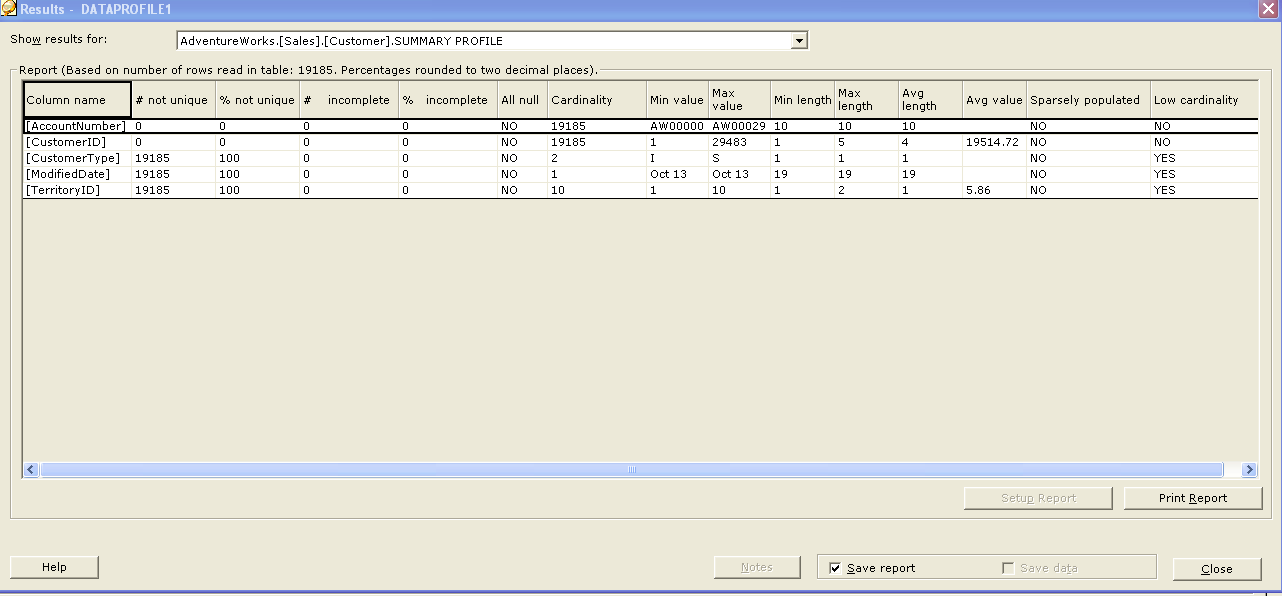The height and width of the screenshot is (596, 1282).
Task: Click the % incomplete column header
Action: pos(448,100)
